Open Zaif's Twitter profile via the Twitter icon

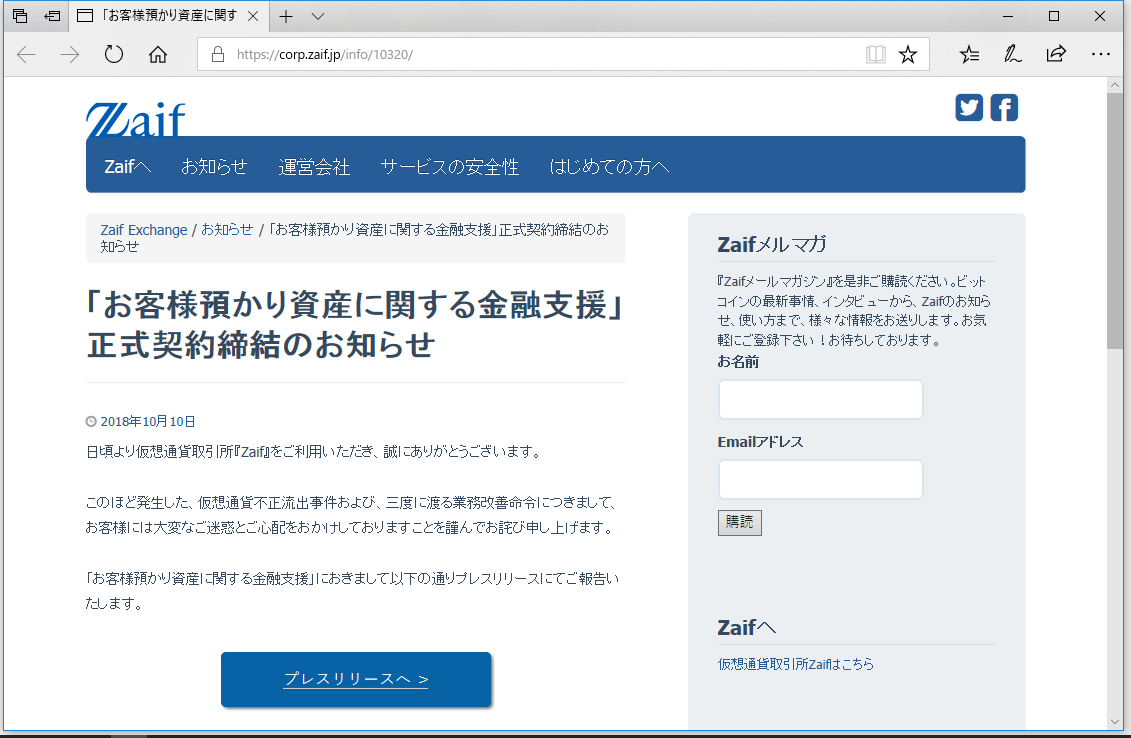[x=968, y=107]
